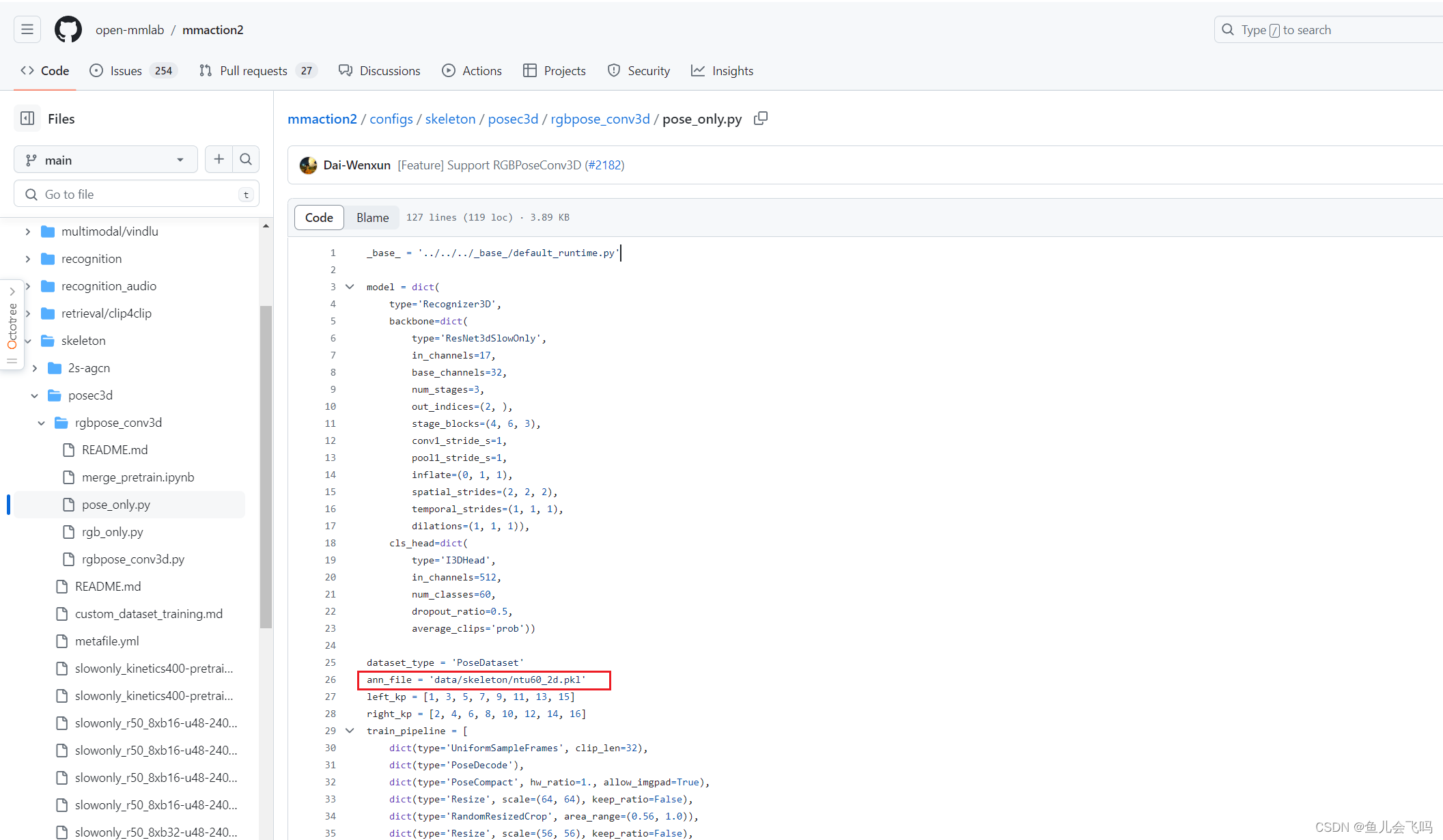Switch to the Blame view
Image resolution: width=1443 pixels, height=840 pixels.
372,217
